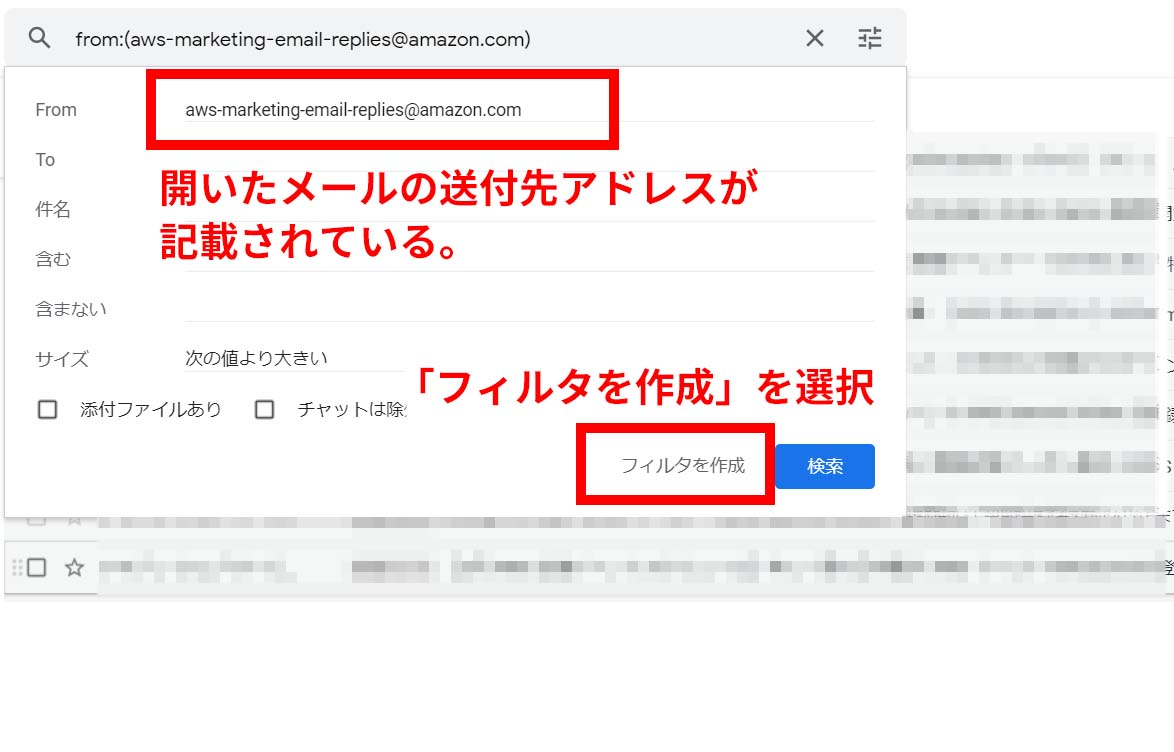Click the search magnifier icon
The width and height of the screenshot is (1174, 752).
pos(40,38)
